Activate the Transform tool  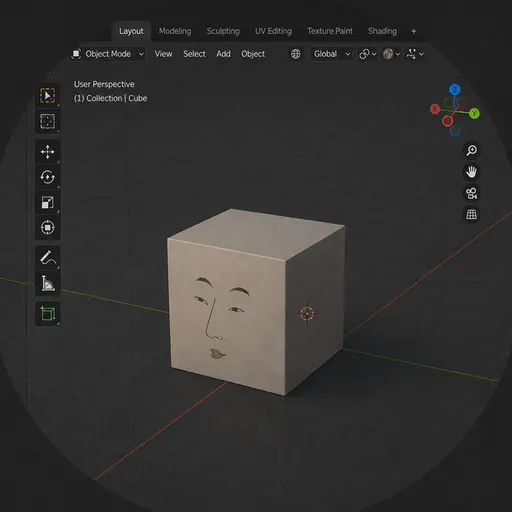click(48, 228)
